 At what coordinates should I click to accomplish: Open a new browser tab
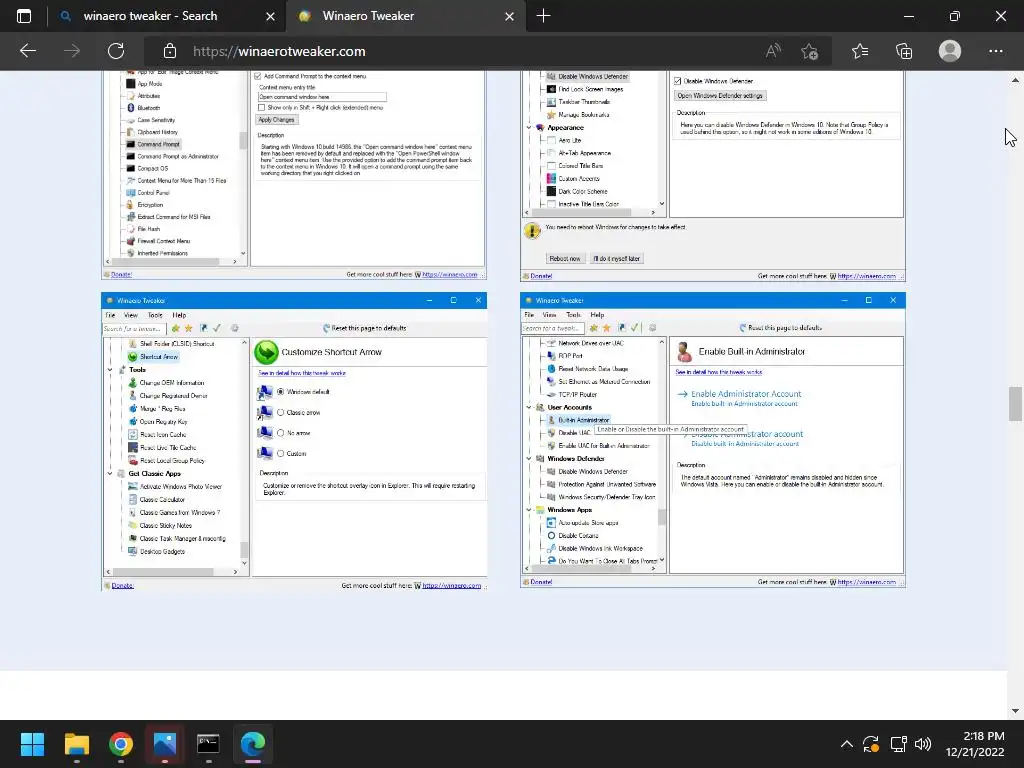tap(543, 16)
